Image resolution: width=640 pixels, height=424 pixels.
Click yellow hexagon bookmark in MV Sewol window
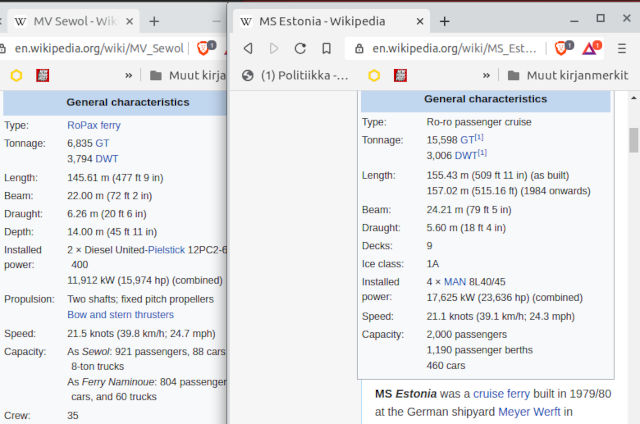pyautogui.click(x=16, y=75)
